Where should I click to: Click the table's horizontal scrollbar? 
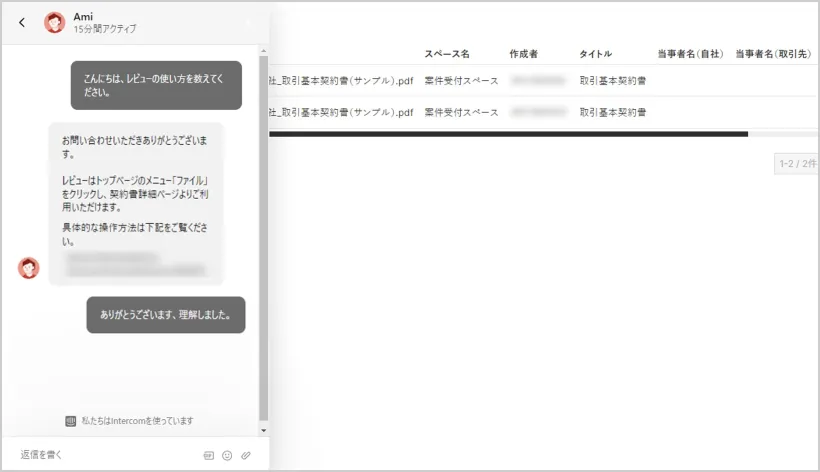(x=508, y=133)
